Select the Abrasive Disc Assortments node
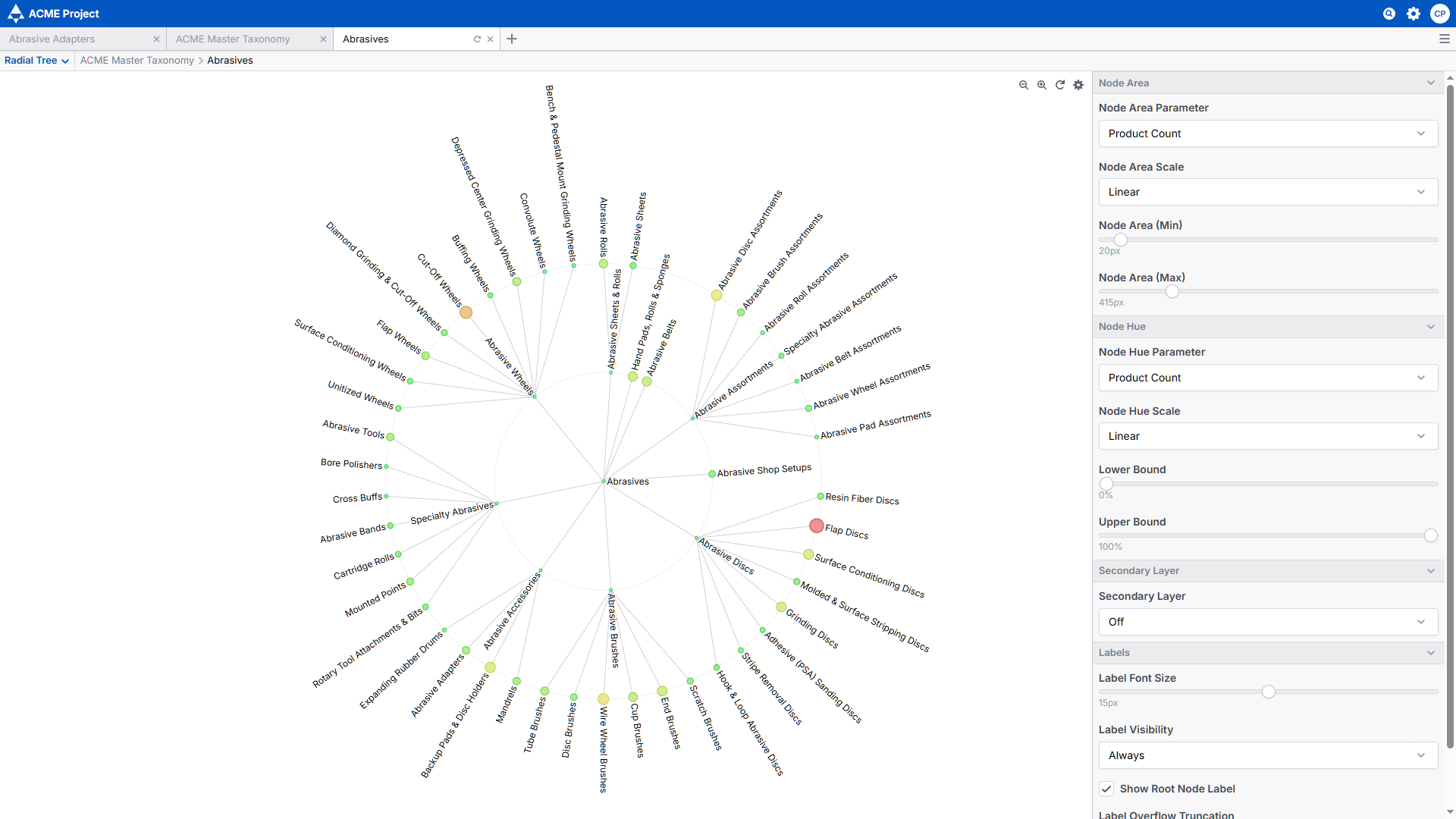The height and width of the screenshot is (819, 1456). pyautogui.click(x=717, y=295)
